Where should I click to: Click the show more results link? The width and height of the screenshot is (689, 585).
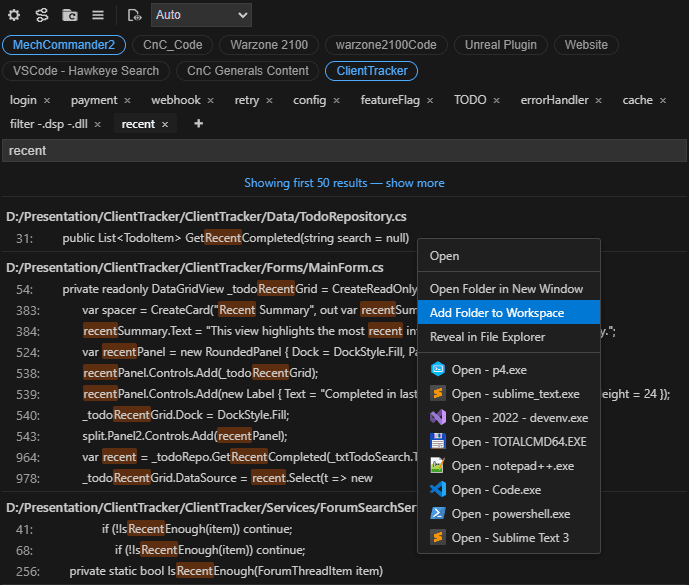[415, 183]
